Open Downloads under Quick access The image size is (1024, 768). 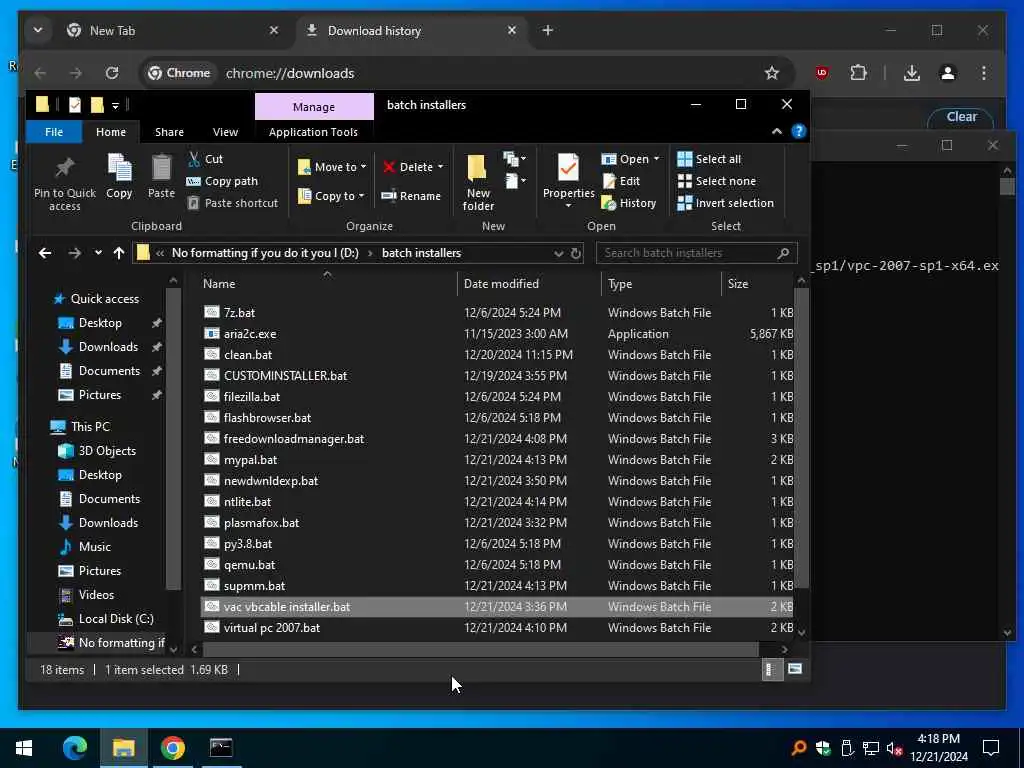tap(108, 347)
